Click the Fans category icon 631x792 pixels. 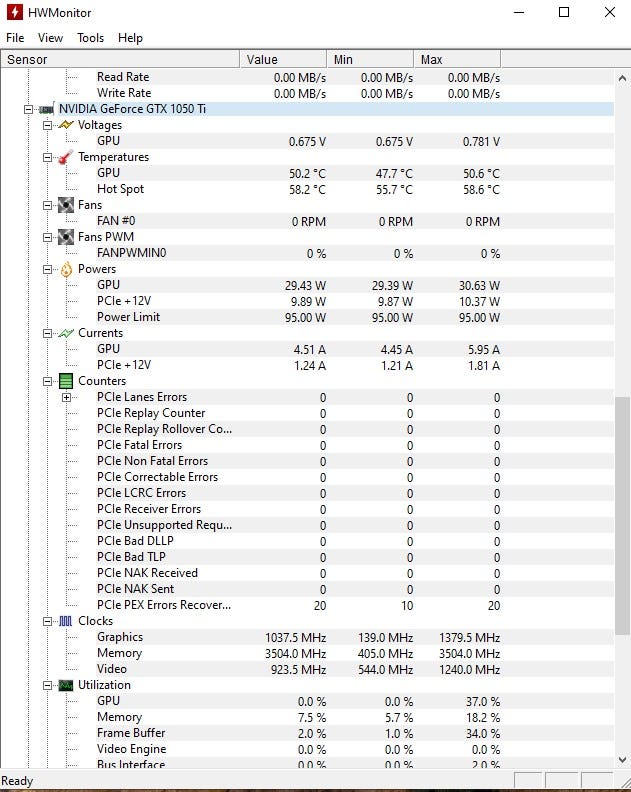tap(66, 205)
